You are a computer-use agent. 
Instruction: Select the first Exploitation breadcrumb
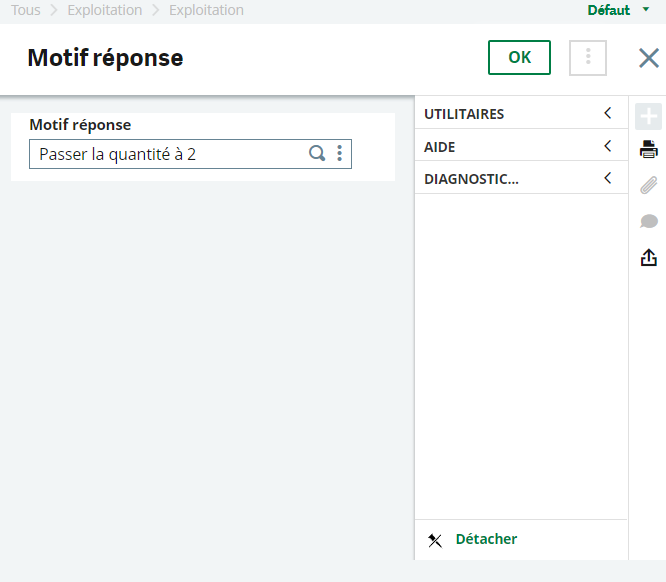[104, 10]
